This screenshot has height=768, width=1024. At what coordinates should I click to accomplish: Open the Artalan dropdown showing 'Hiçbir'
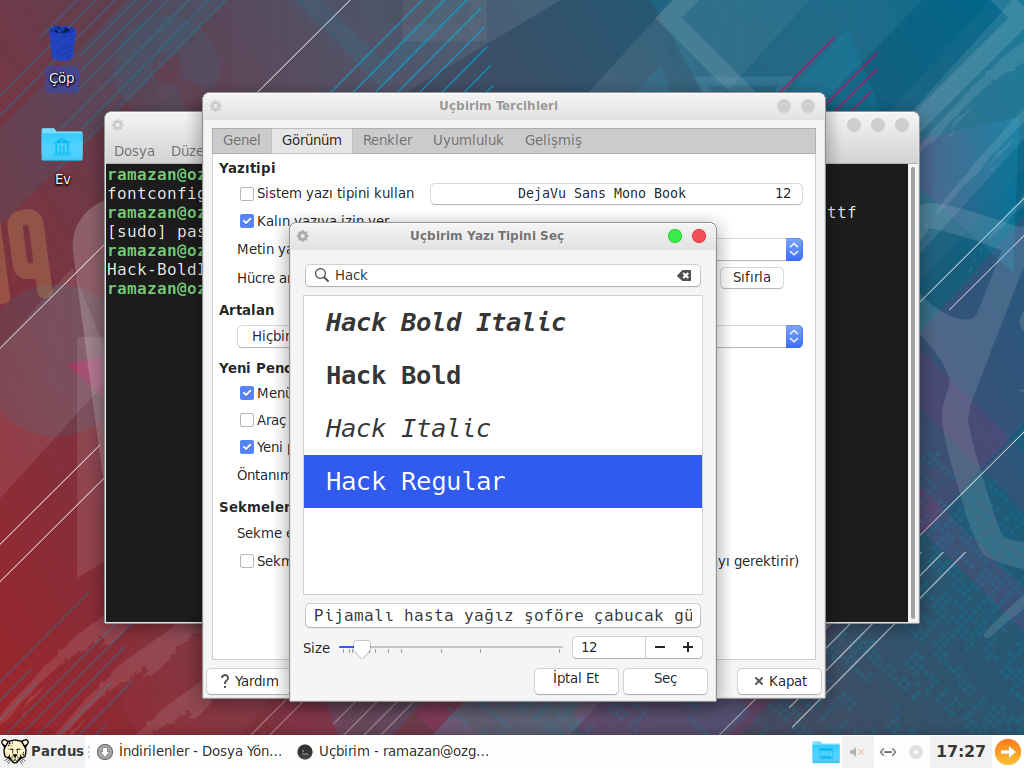pyautogui.click(x=794, y=336)
